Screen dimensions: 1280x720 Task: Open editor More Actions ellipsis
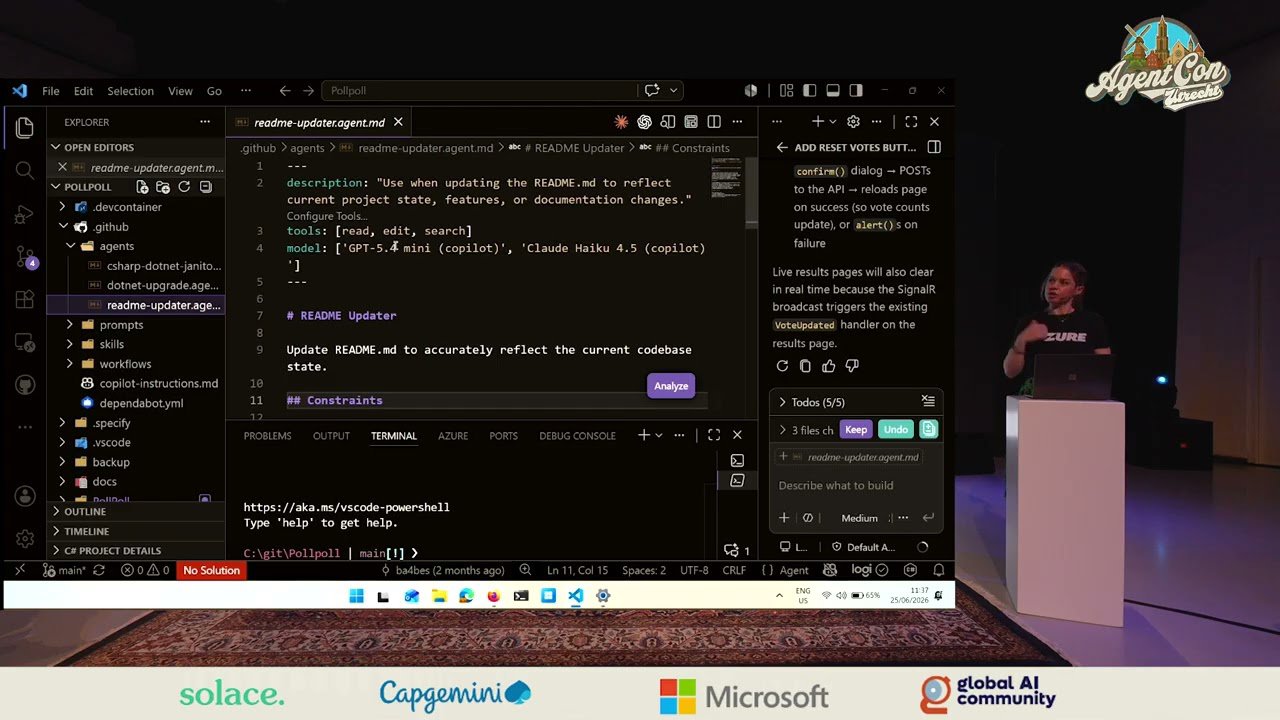pos(737,122)
